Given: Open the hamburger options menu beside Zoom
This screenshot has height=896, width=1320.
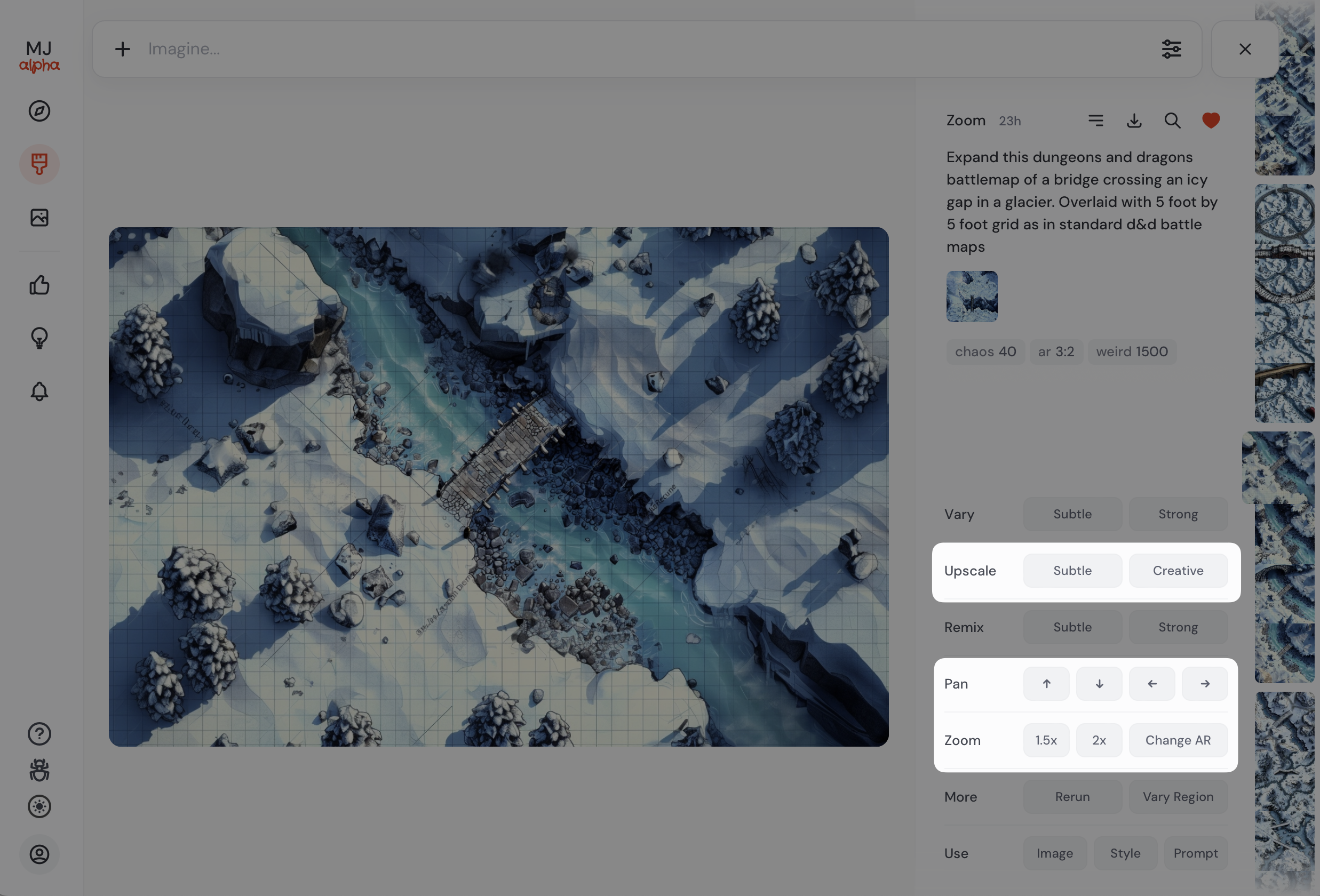Looking at the screenshot, I should point(1096,121).
